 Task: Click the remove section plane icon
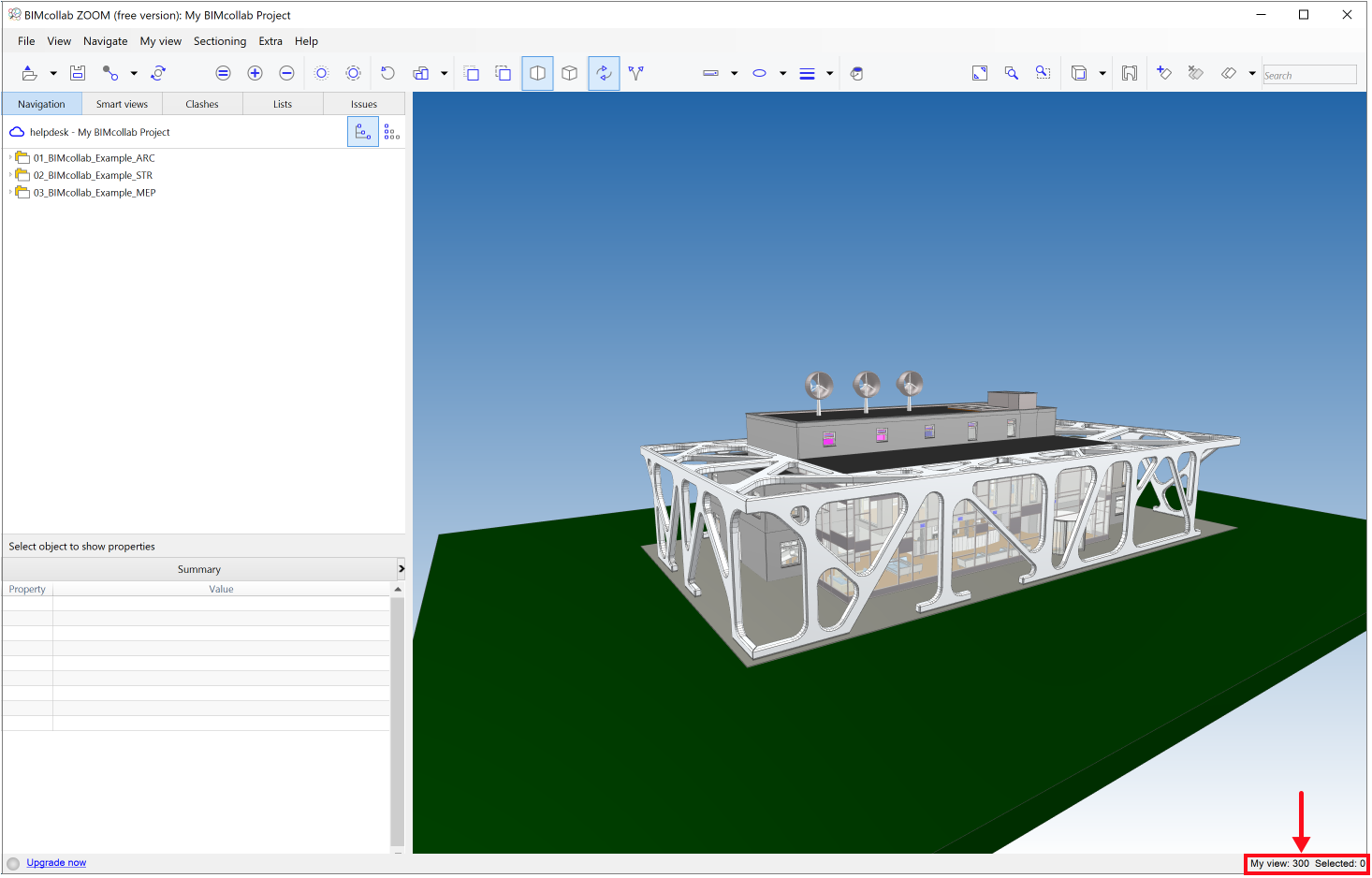pos(1195,73)
